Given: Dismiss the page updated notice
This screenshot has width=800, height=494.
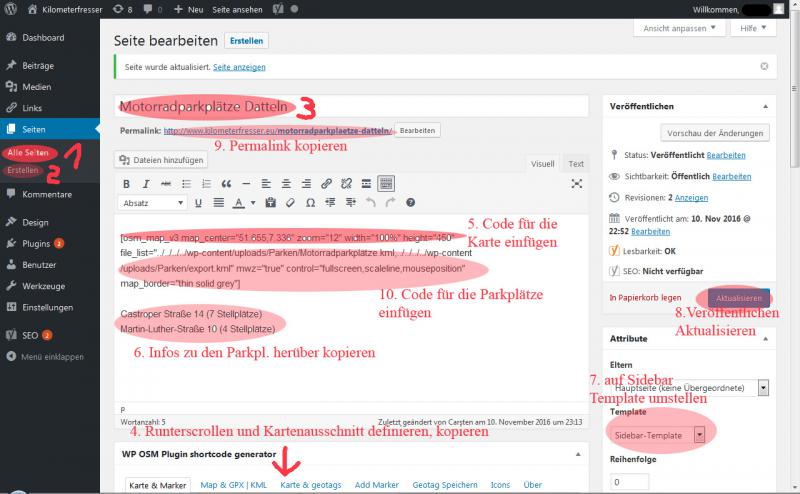Looking at the screenshot, I should pyautogui.click(x=765, y=66).
